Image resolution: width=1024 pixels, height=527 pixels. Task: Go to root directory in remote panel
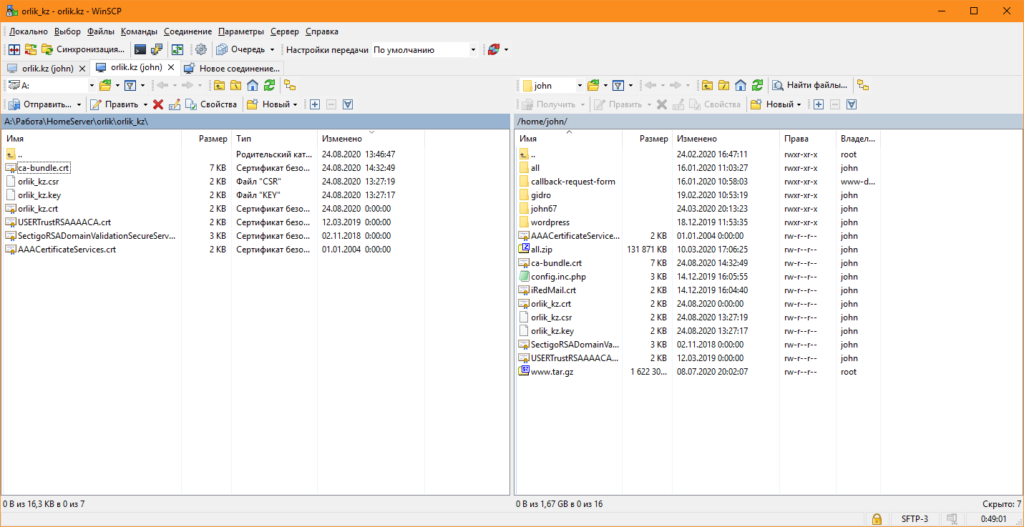click(x=724, y=85)
